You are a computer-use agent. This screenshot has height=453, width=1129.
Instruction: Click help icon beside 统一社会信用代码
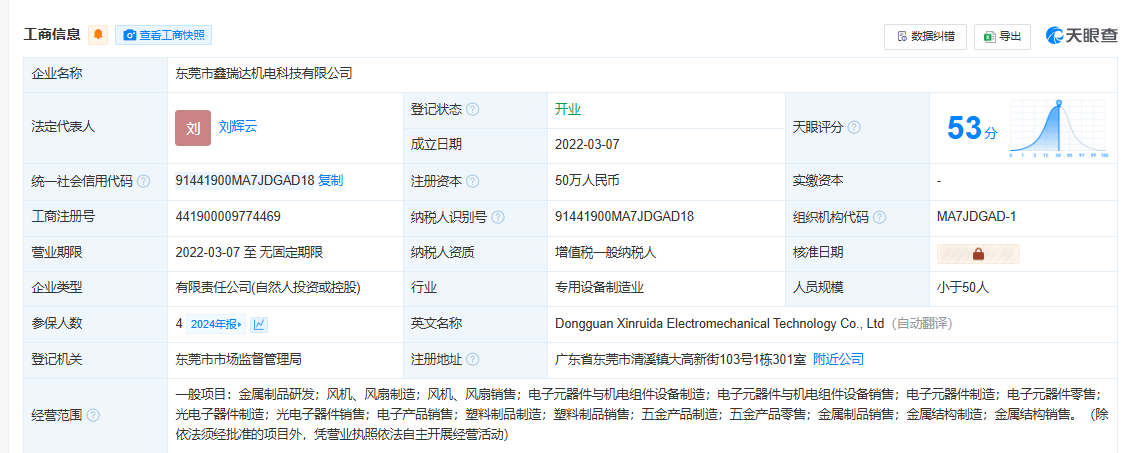pyautogui.click(x=143, y=181)
